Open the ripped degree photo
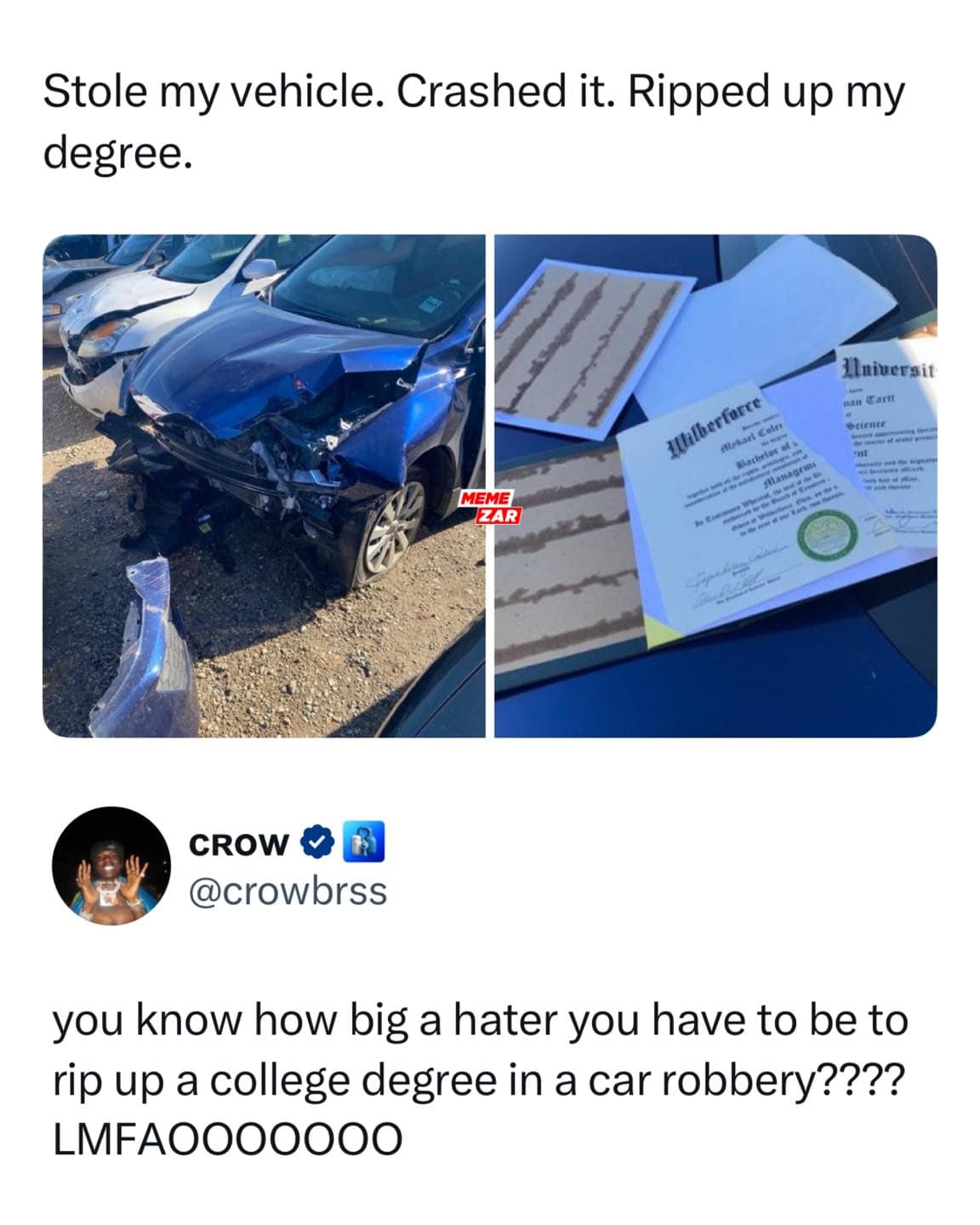Screen dimensions: 980x1225 (x=715, y=486)
